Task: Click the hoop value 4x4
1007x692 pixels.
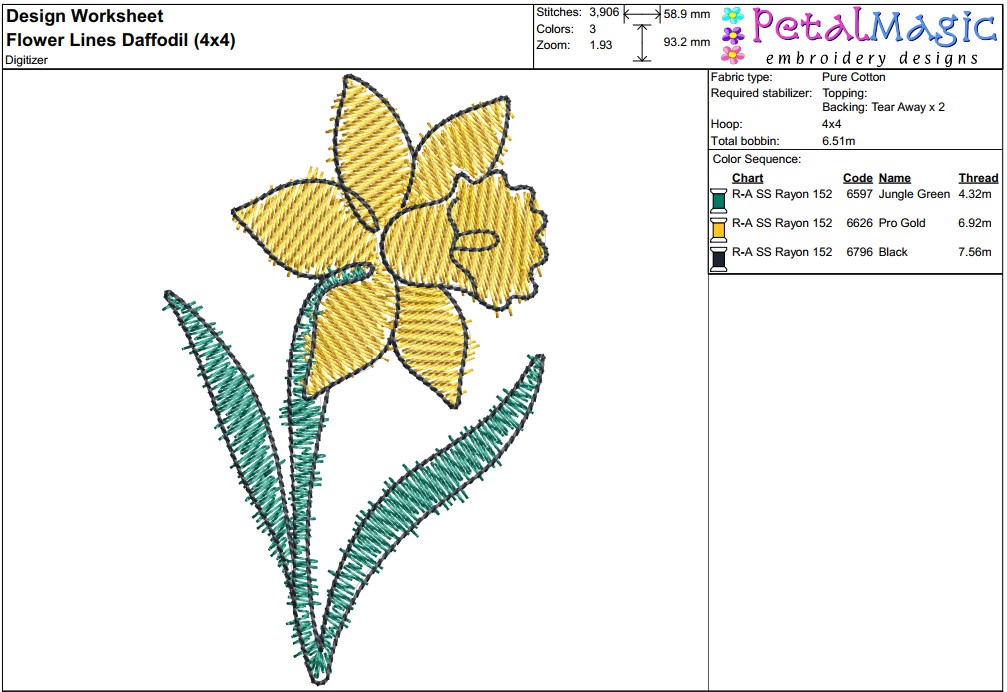Action: coord(831,124)
